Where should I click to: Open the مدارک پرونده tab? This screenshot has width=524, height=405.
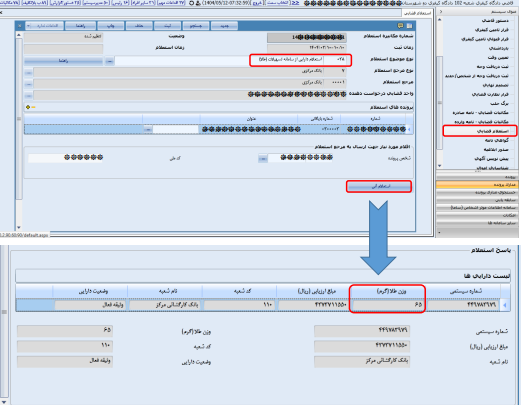point(477,184)
